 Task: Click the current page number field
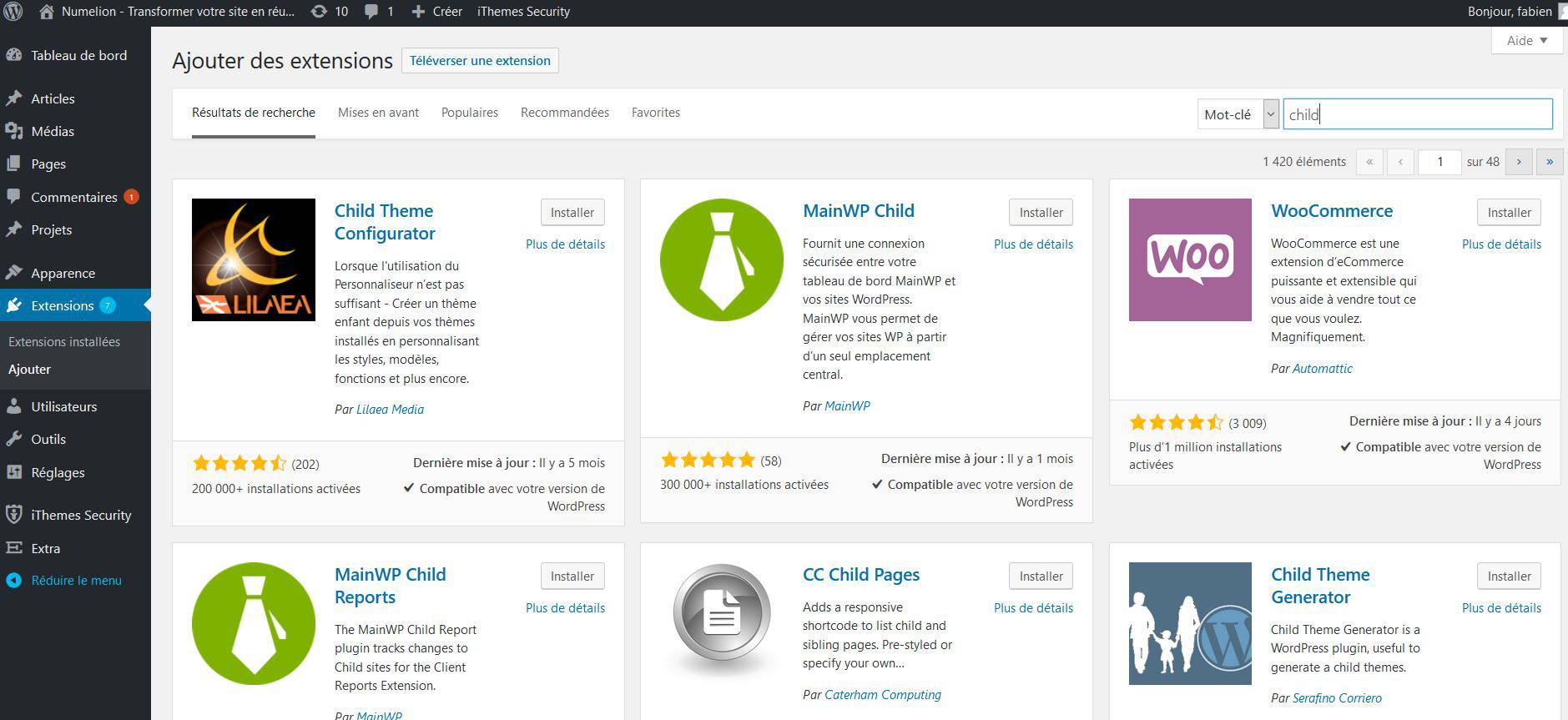1439,162
